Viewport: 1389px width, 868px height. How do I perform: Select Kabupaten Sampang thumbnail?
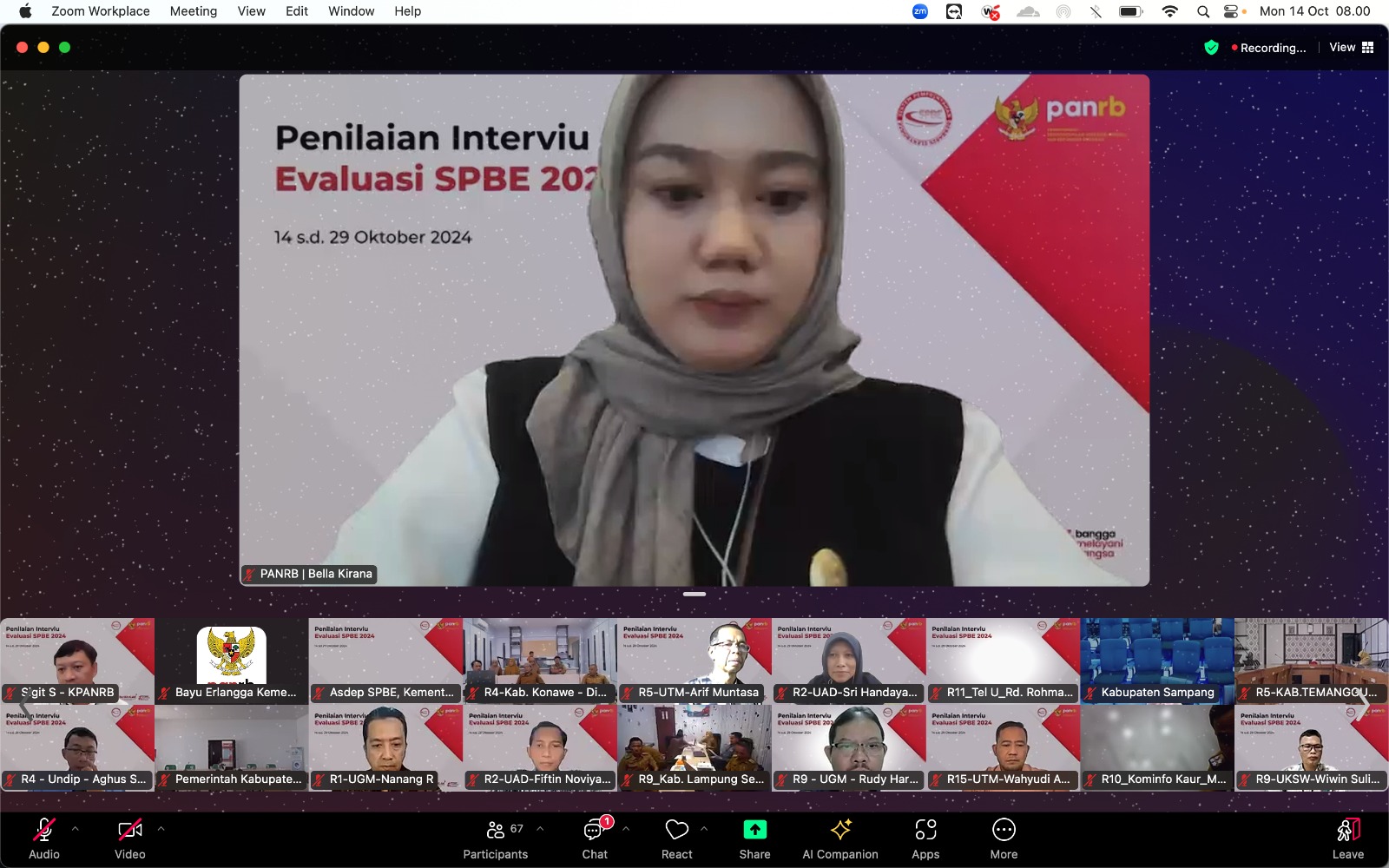pyautogui.click(x=1157, y=660)
